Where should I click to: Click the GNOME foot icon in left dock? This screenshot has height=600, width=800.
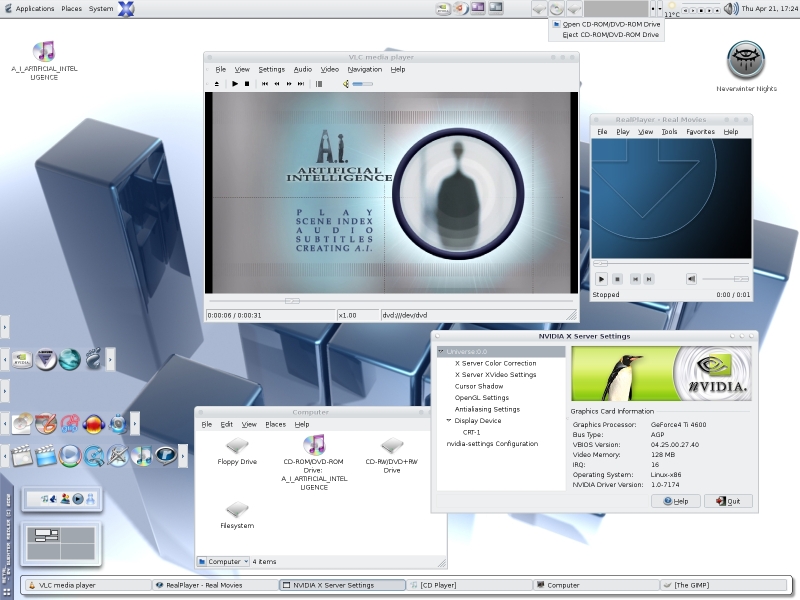point(94,358)
